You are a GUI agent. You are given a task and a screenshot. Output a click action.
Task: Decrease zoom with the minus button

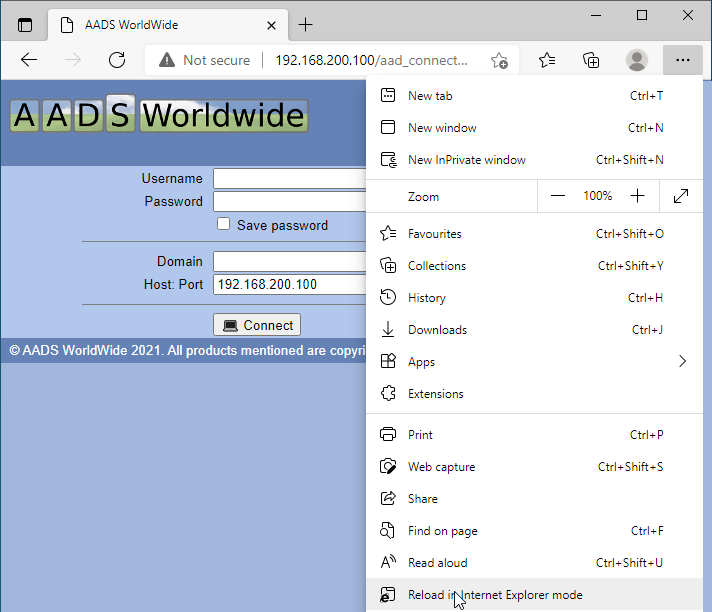(558, 196)
